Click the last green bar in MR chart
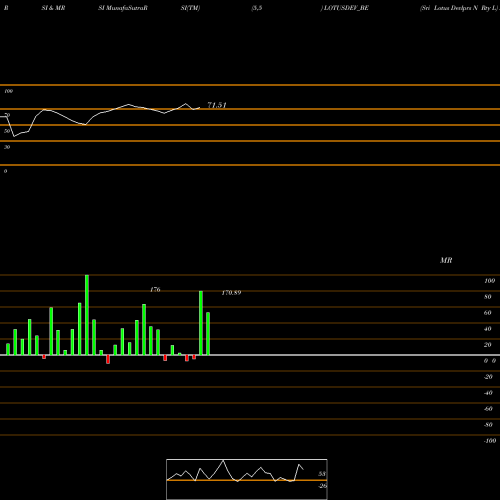Image resolution: width=500 pixels, height=500 pixels. [208, 334]
